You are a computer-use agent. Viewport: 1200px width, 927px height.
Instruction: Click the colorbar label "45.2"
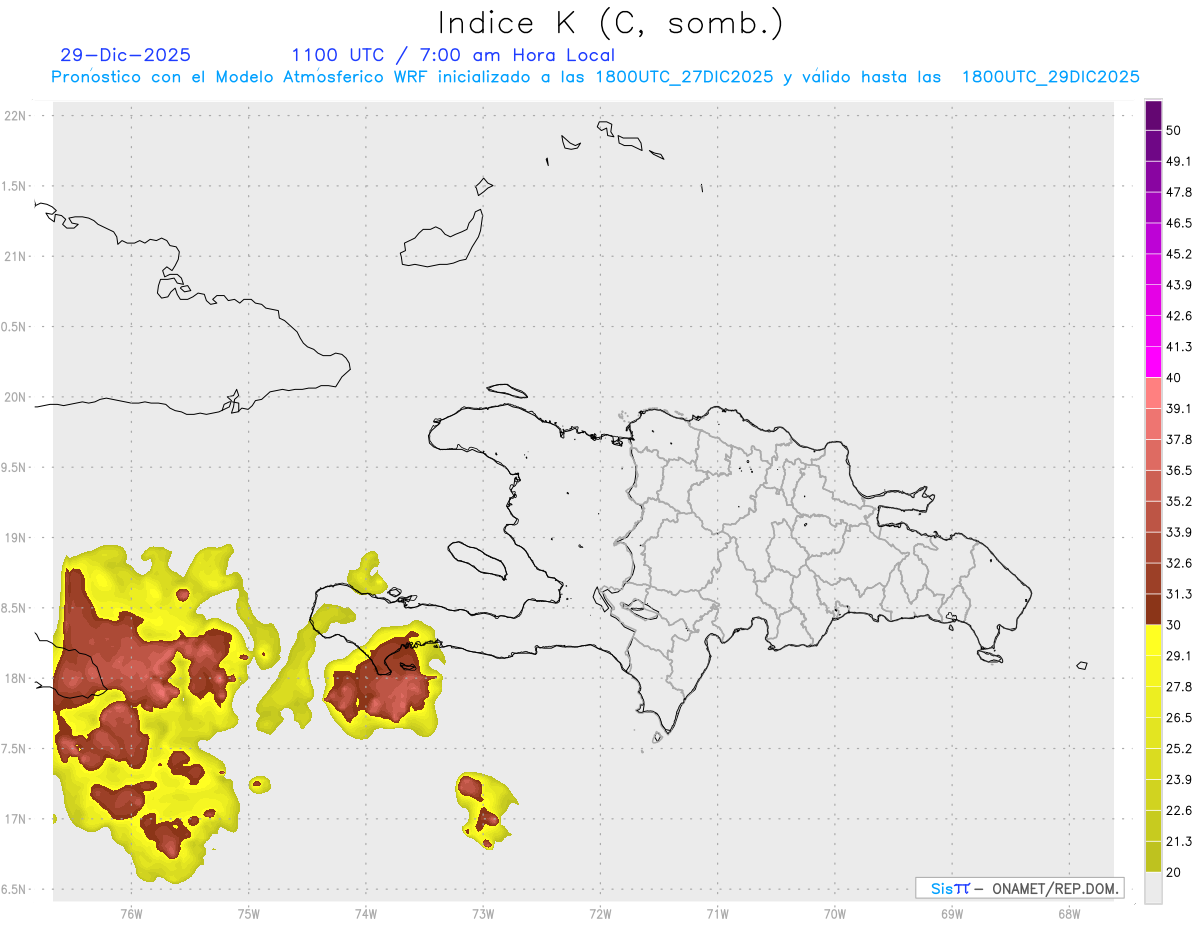click(1179, 254)
